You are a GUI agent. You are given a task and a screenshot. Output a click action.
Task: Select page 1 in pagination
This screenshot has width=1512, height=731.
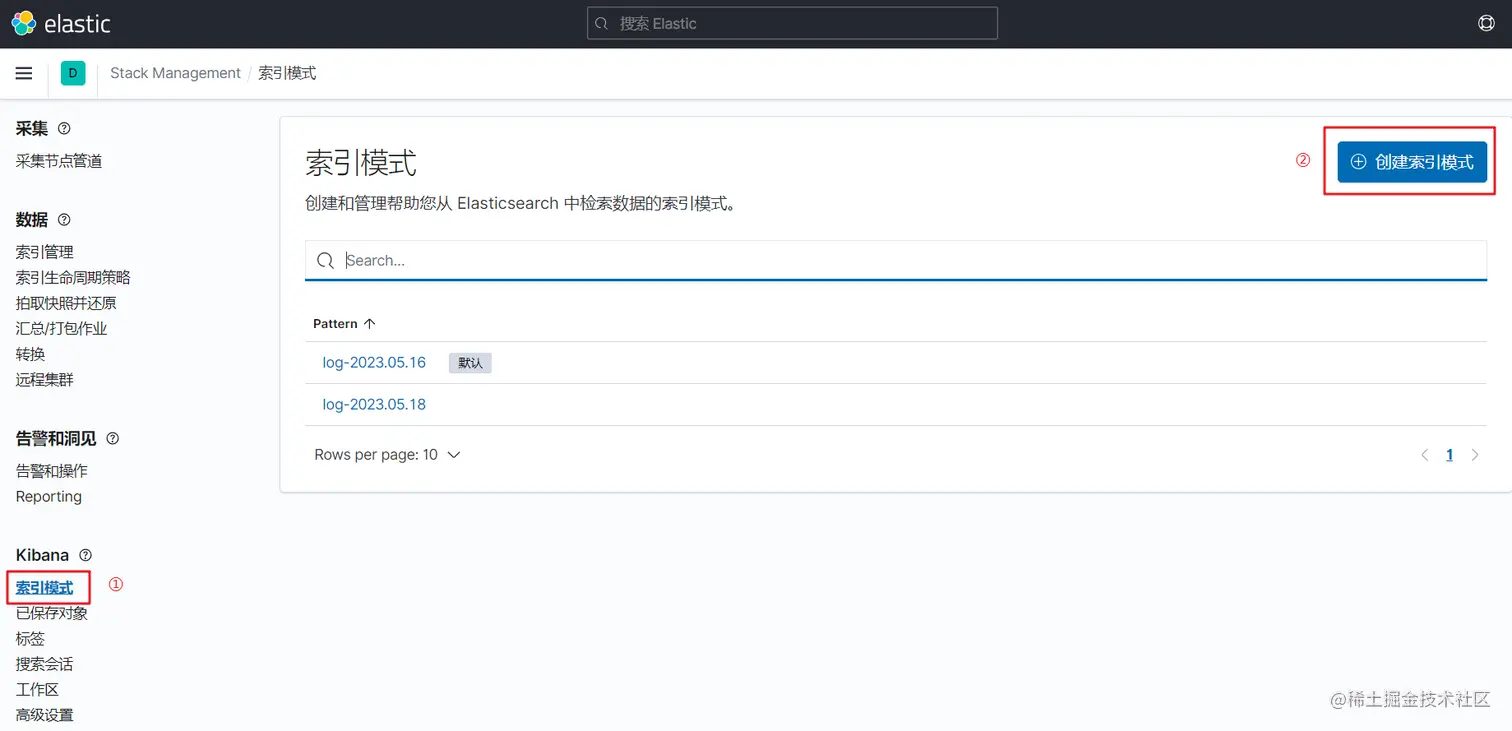[1449, 455]
